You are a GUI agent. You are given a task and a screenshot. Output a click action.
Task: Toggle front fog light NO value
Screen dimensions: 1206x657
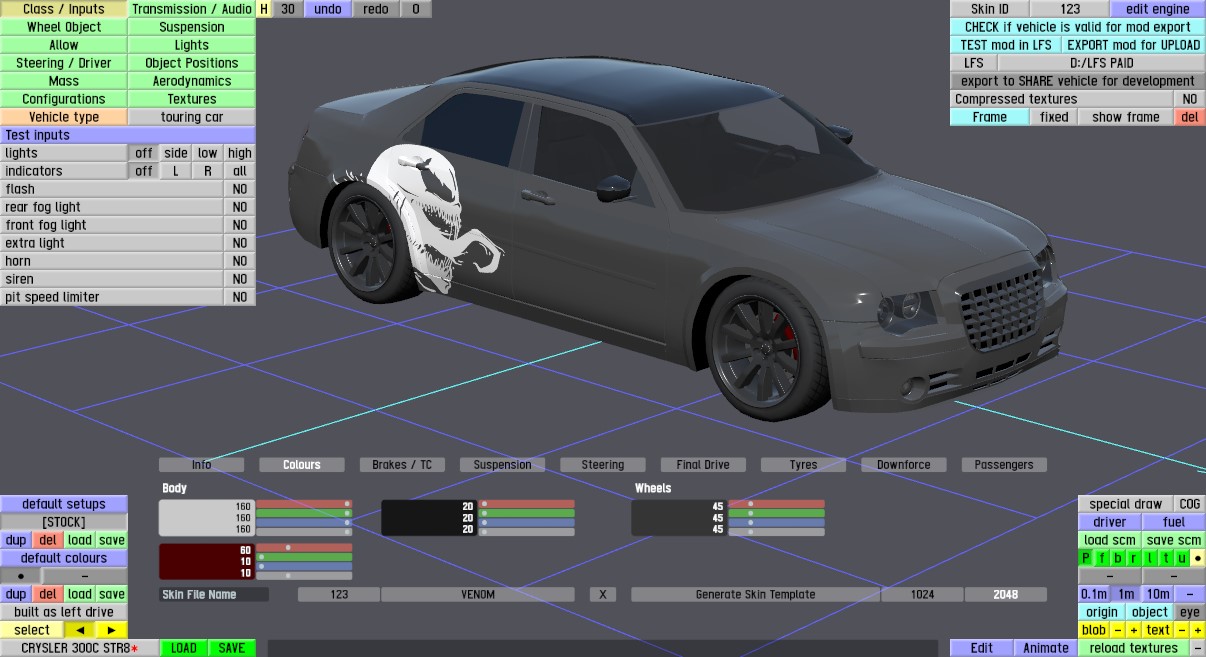point(240,225)
